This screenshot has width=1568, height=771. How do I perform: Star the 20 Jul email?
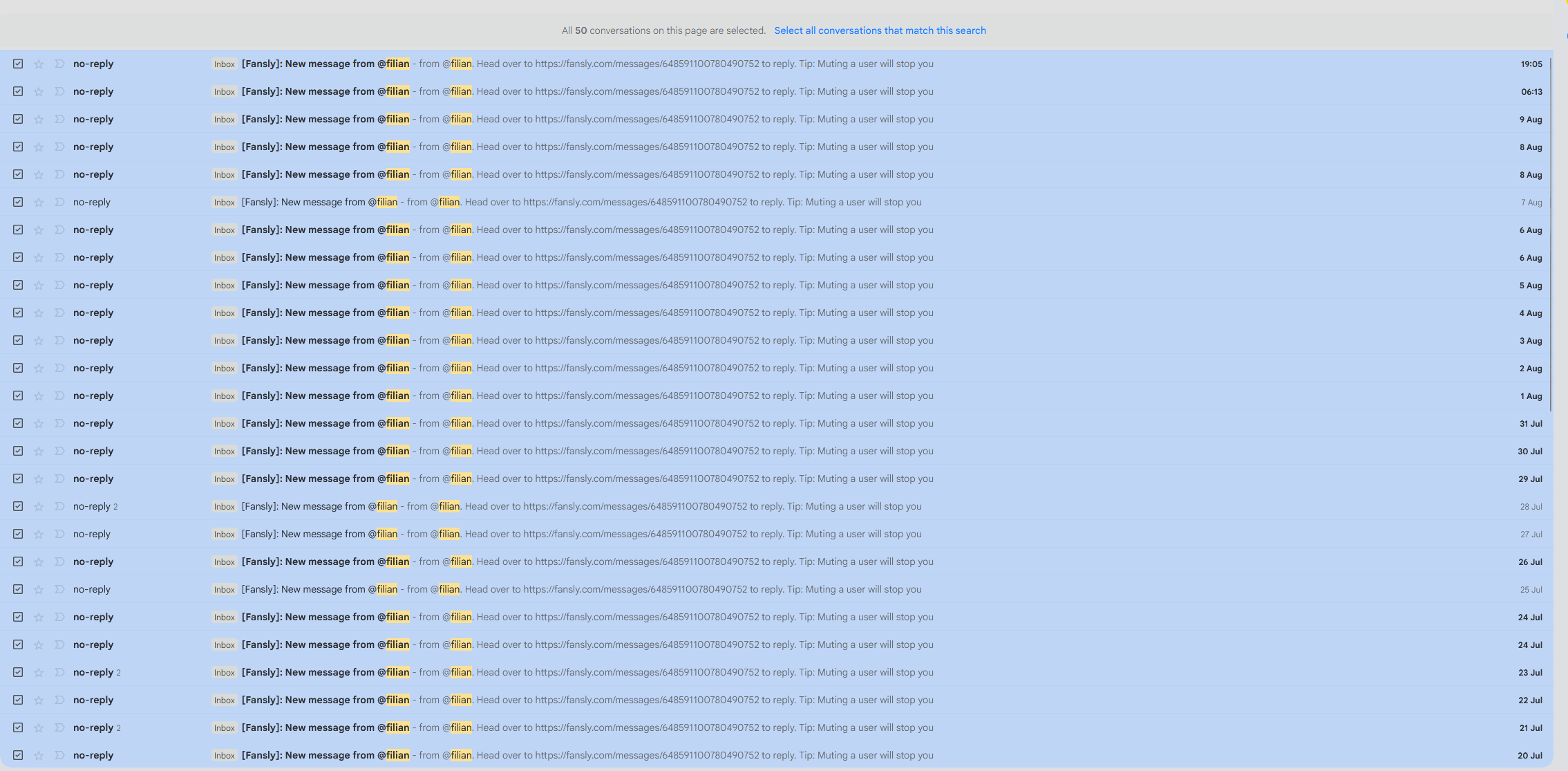[x=39, y=756]
